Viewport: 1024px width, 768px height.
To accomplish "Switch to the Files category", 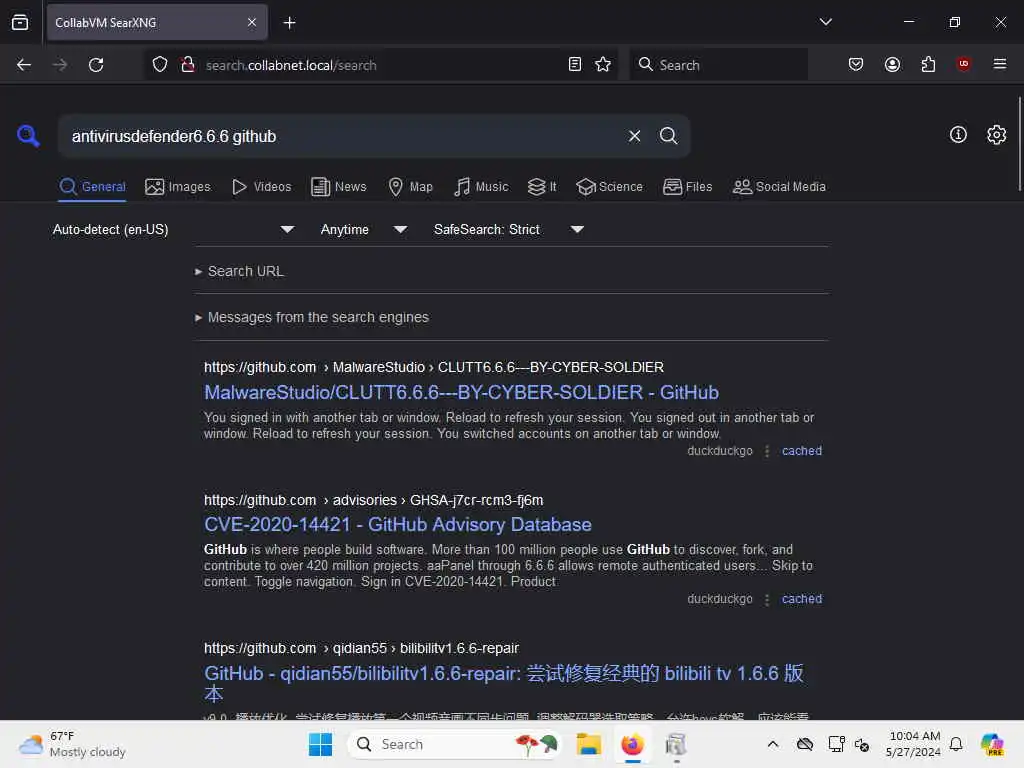I will pos(687,187).
